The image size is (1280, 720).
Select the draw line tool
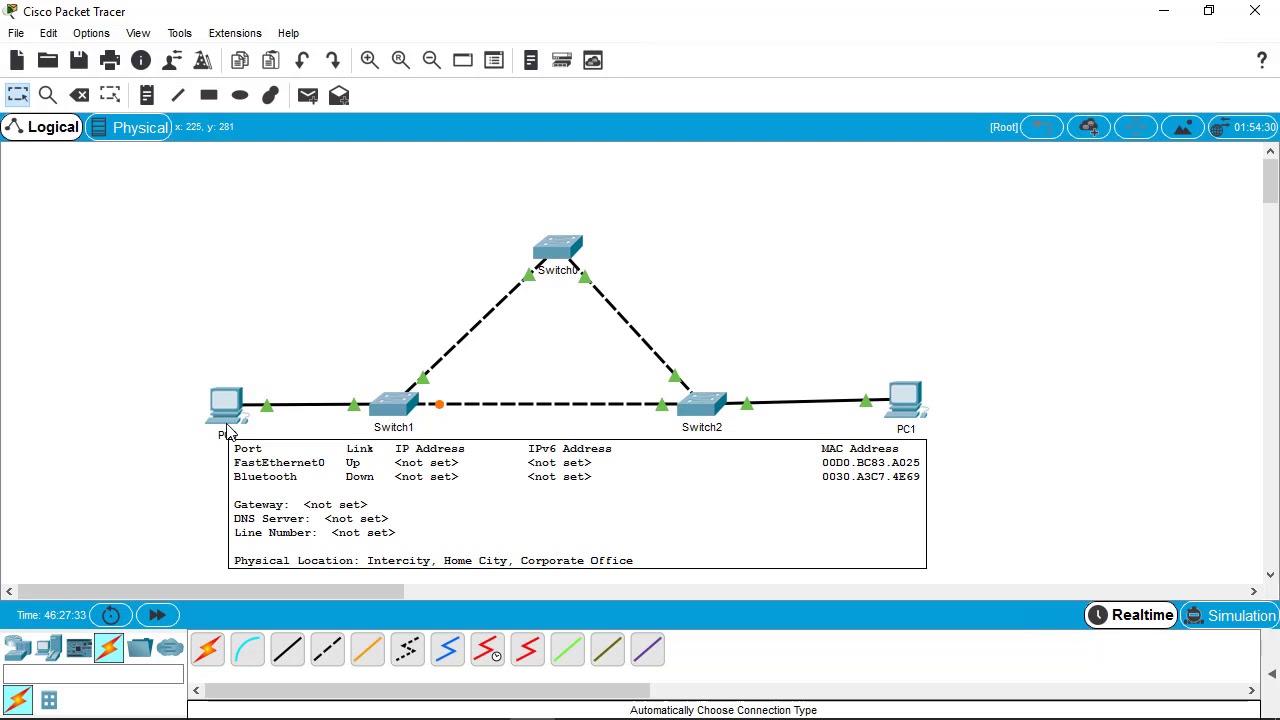pos(178,95)
